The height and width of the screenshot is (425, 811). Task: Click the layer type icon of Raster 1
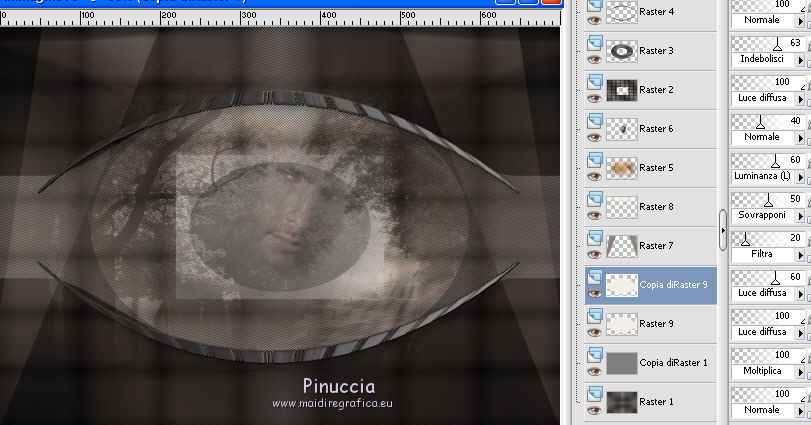595,393
